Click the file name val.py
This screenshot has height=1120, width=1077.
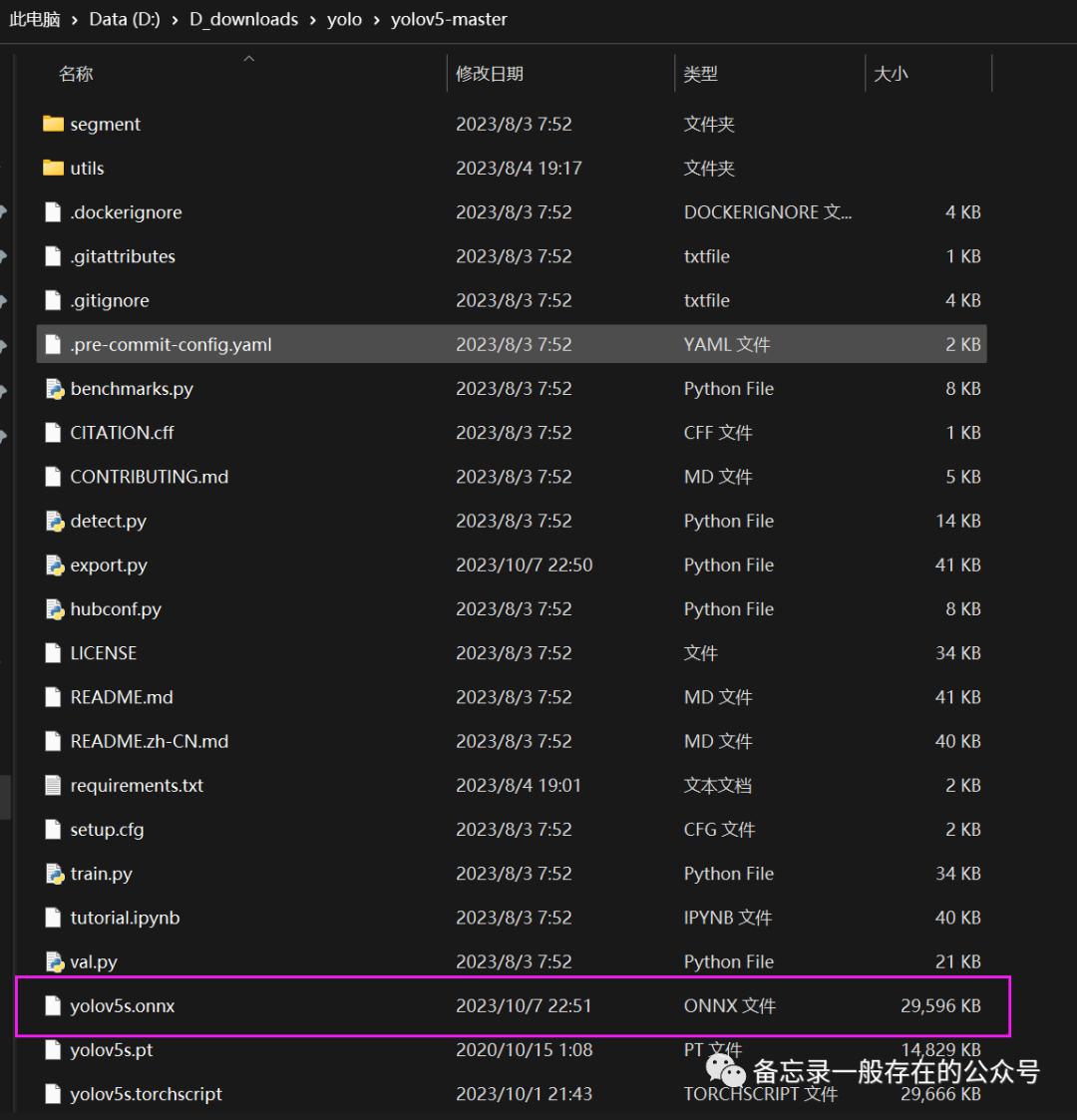coord(94,962)
